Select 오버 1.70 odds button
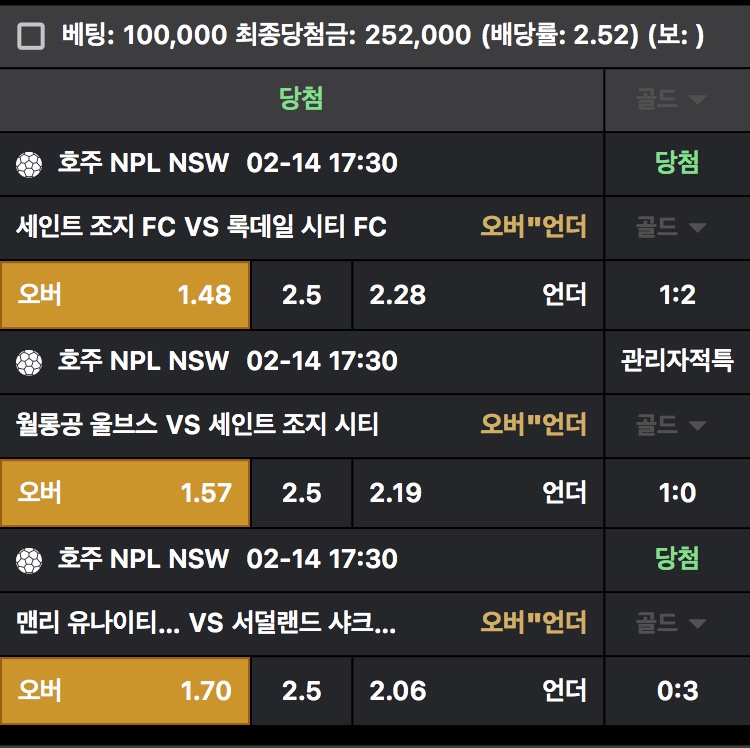 pos(125,691)
